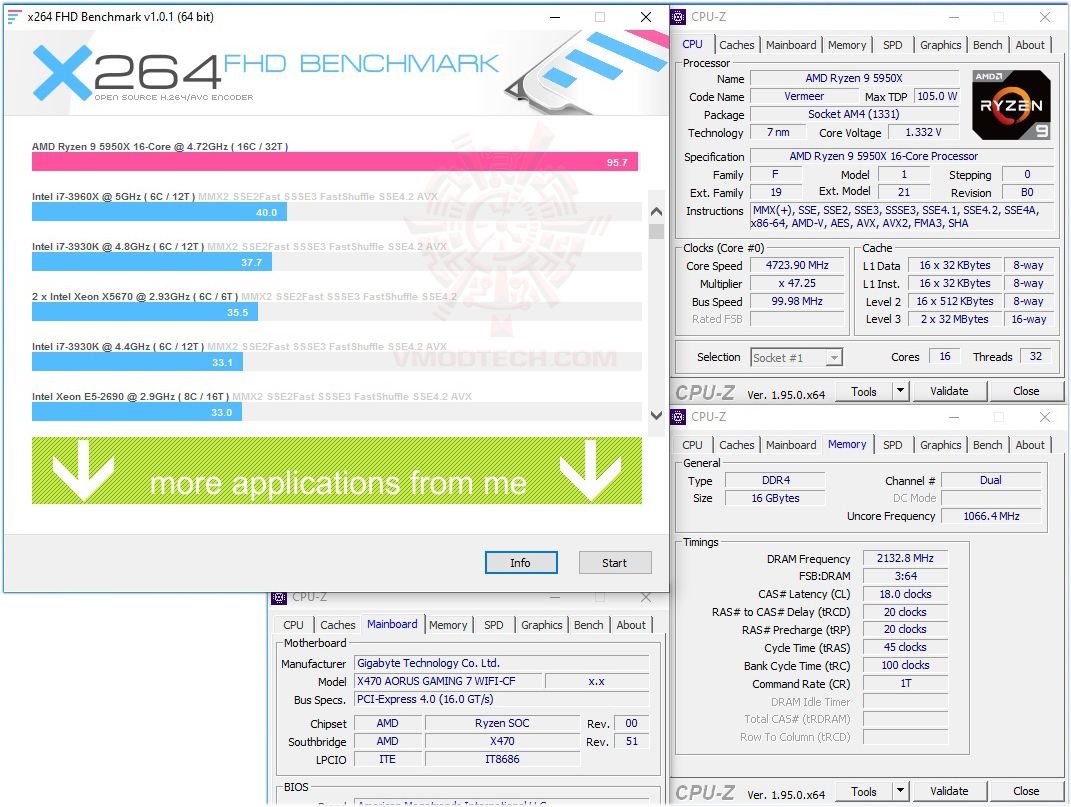Open Bench tab in the Memory CPU-Z window
Viewport: 1071px width, 807px height.
pyautogui.click(x=988, y=445)
